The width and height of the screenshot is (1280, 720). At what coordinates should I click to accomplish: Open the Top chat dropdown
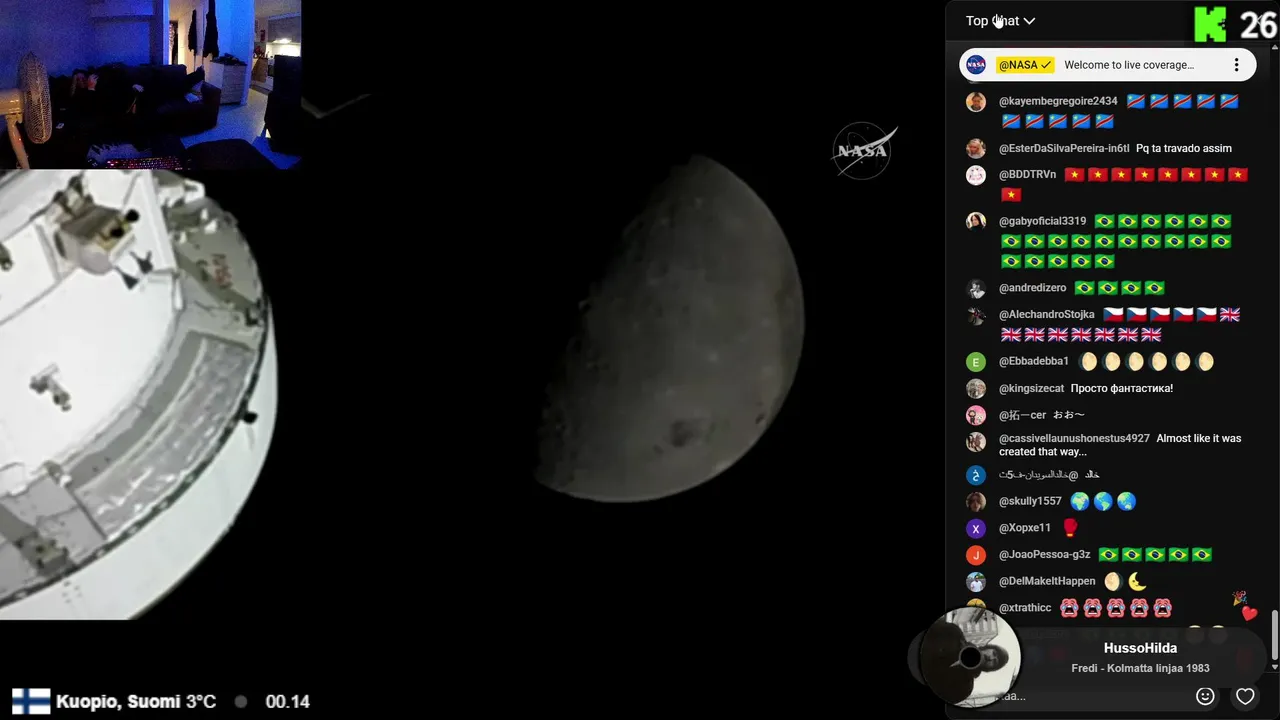coord(1000,21)
